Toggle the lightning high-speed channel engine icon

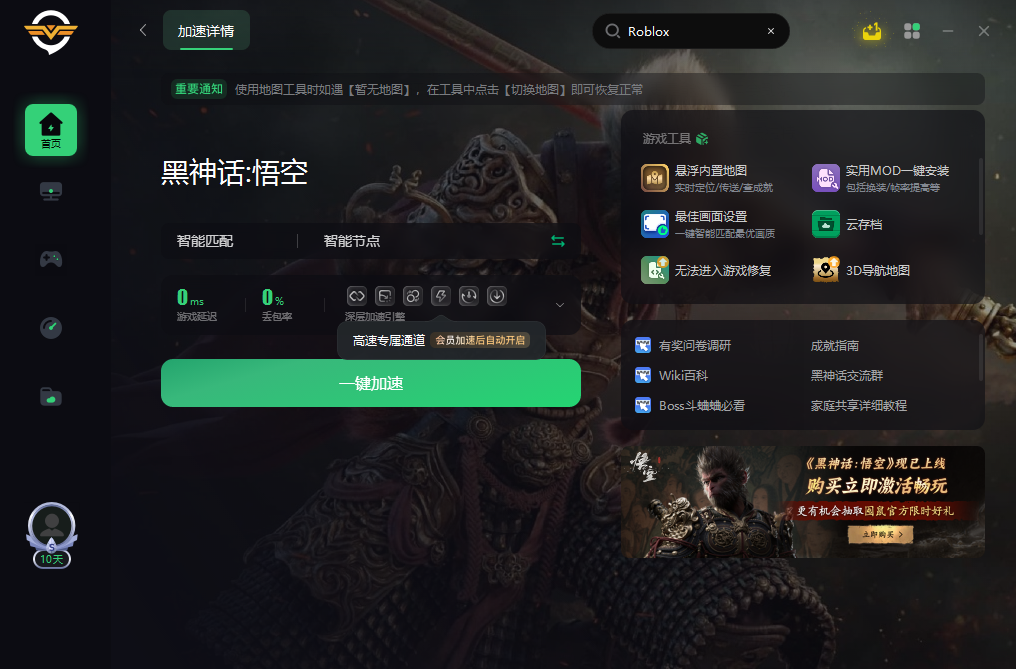[x=441, y=296]
